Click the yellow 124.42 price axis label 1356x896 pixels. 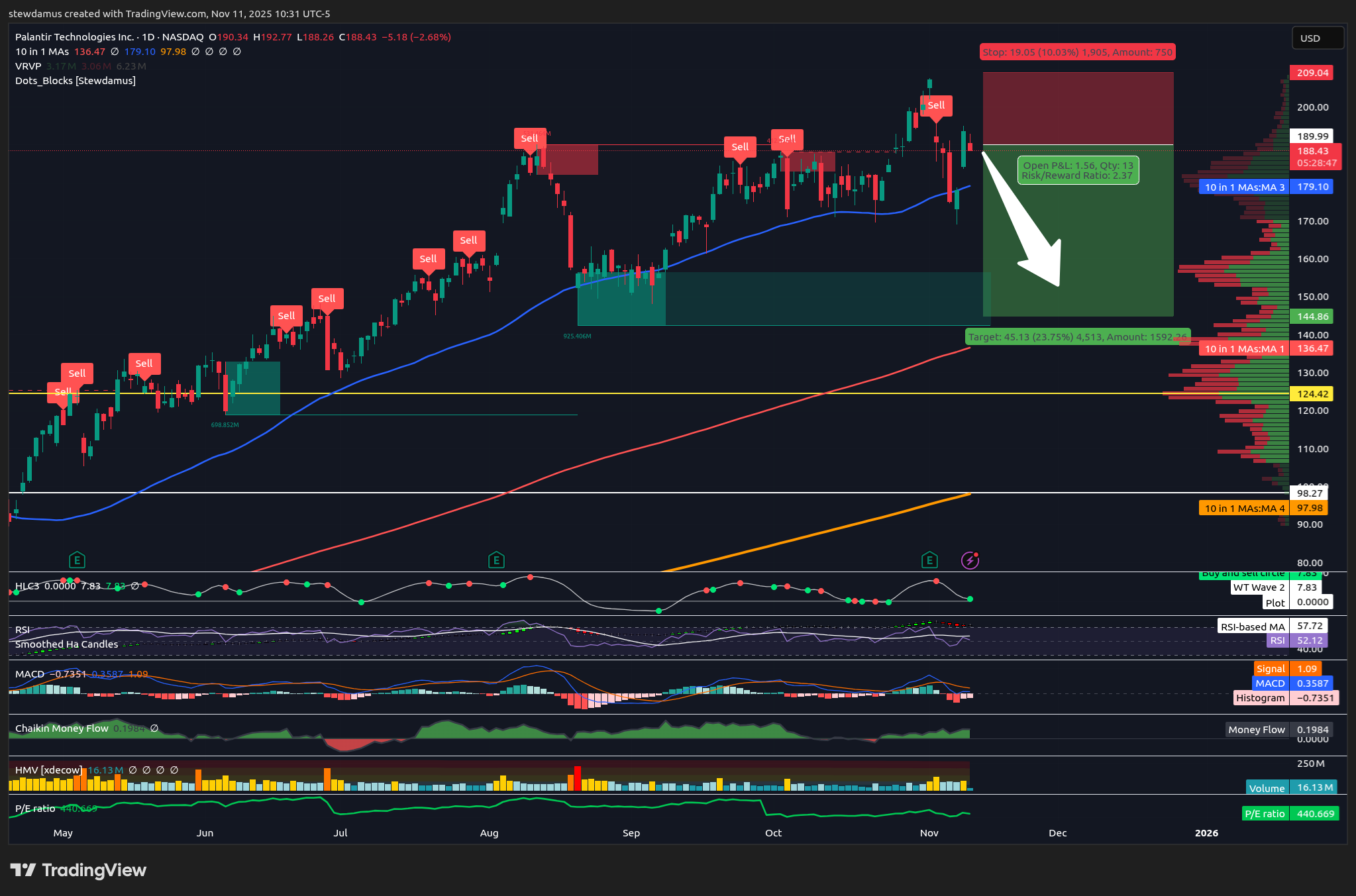tap(1312, 394)
